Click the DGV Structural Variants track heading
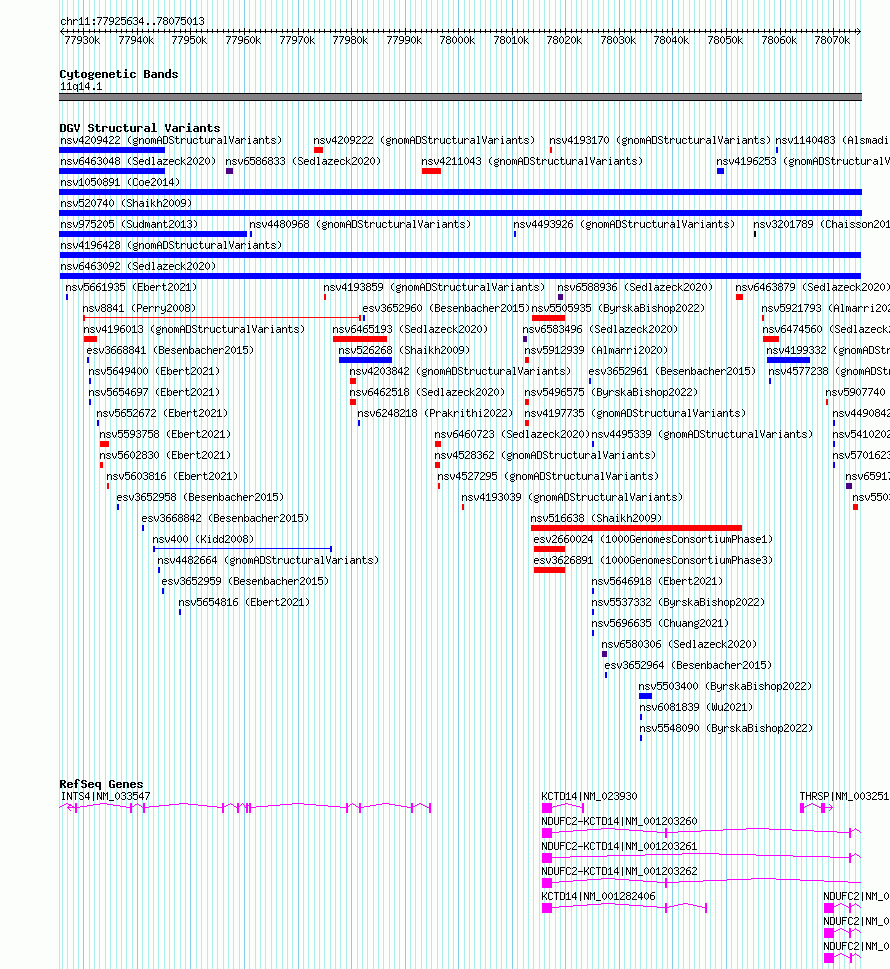Image resolution: width=890 pixels, height=969 pixels. click(x=140, y=128)
